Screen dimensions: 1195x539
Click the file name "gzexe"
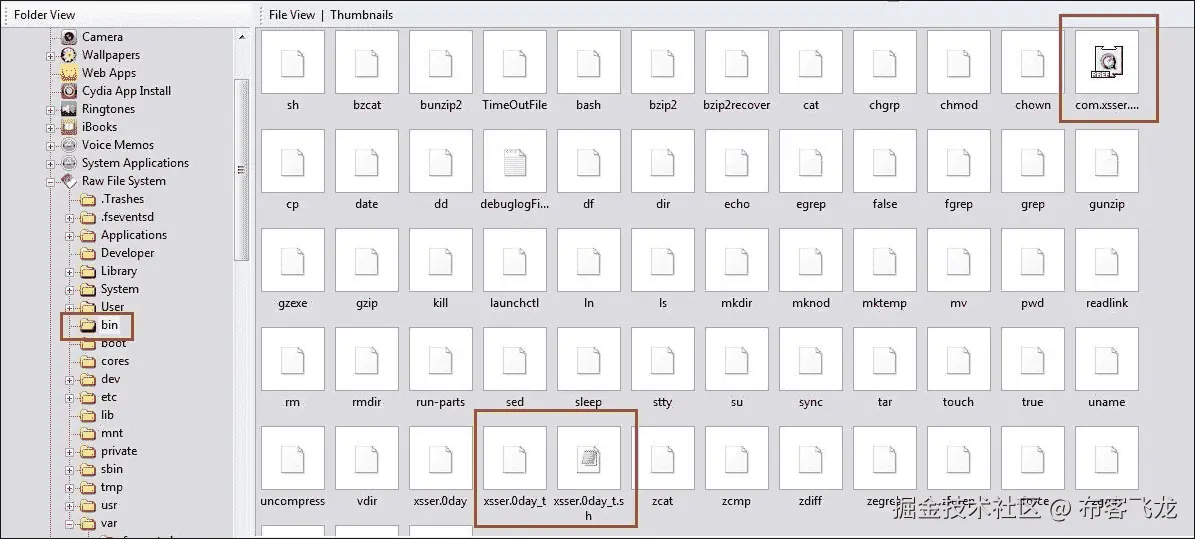tap(293, 303)
